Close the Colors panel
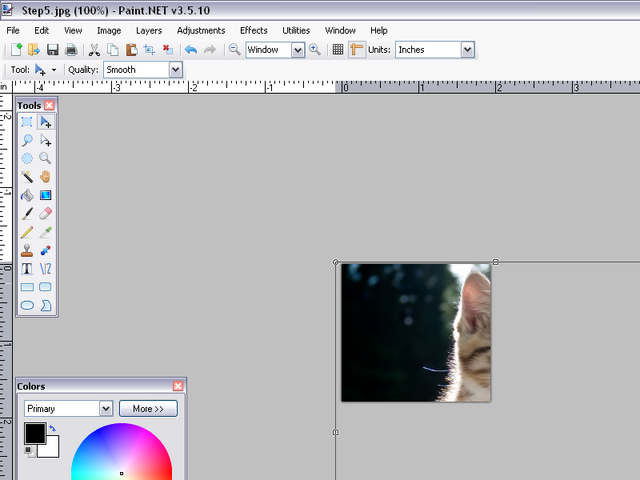The height and width of the screenshot is (480, 640). point(178,386)
